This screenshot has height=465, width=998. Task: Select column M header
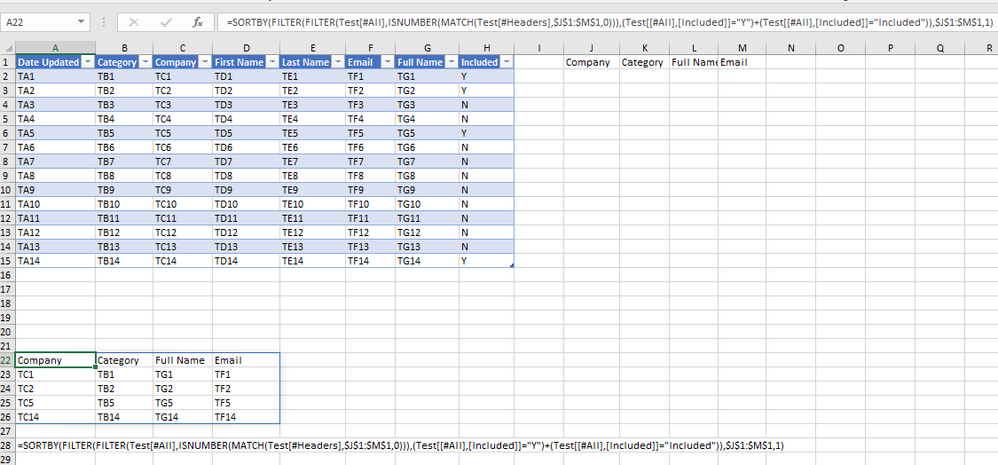(x=742, y=48)
